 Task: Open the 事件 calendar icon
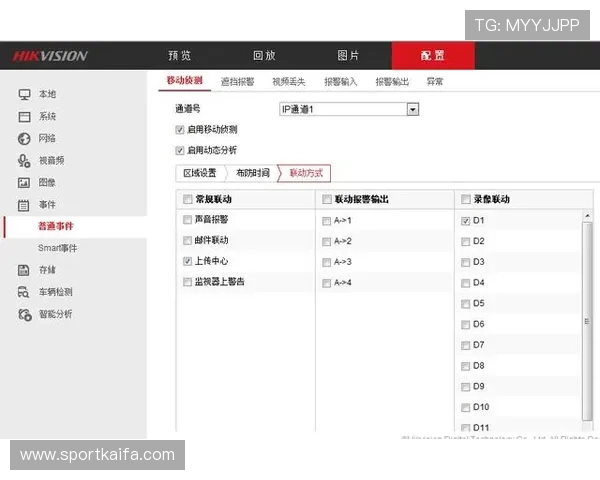coord(24,205)
